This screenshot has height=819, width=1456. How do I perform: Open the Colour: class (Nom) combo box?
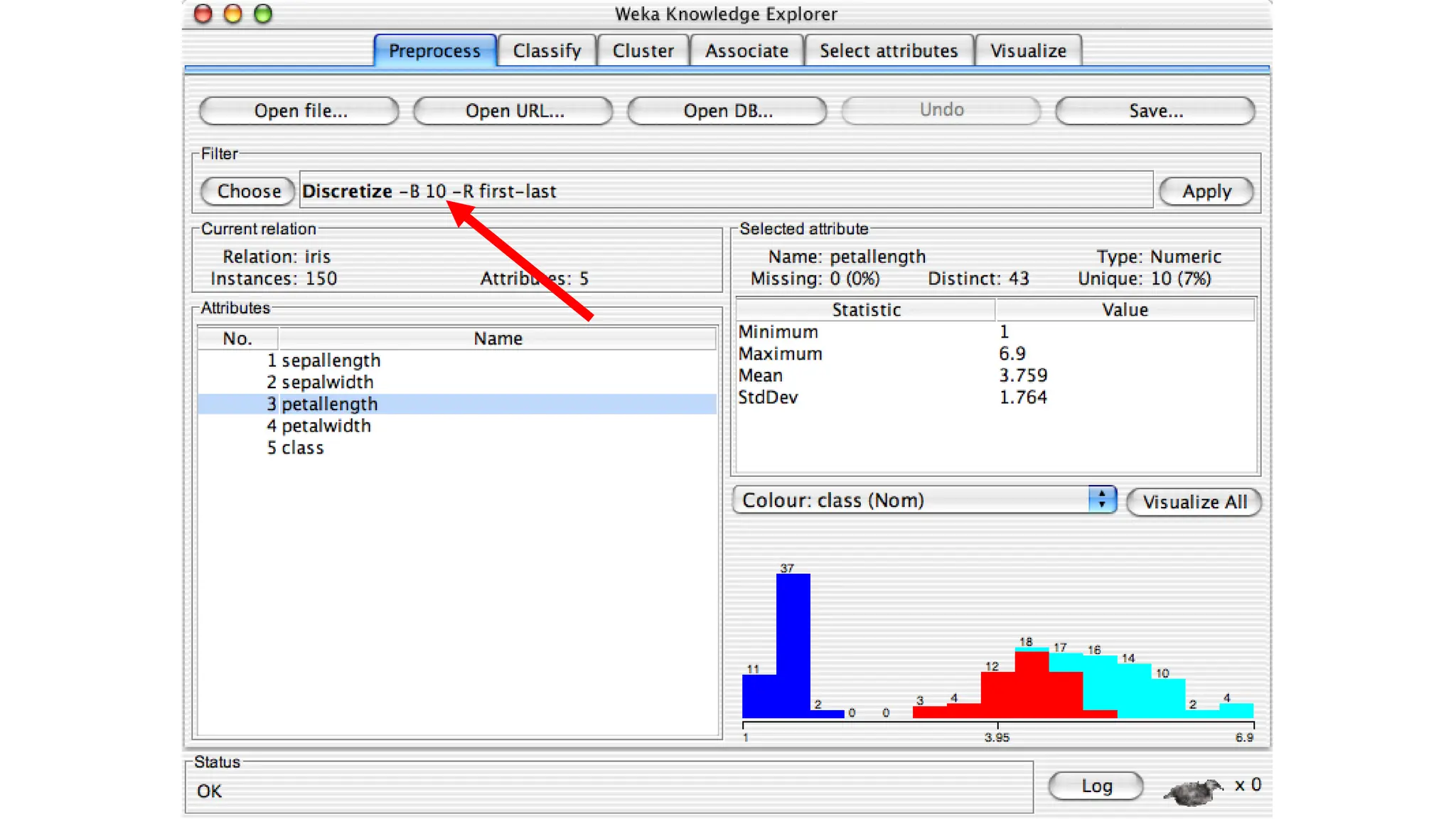point(914,500)
